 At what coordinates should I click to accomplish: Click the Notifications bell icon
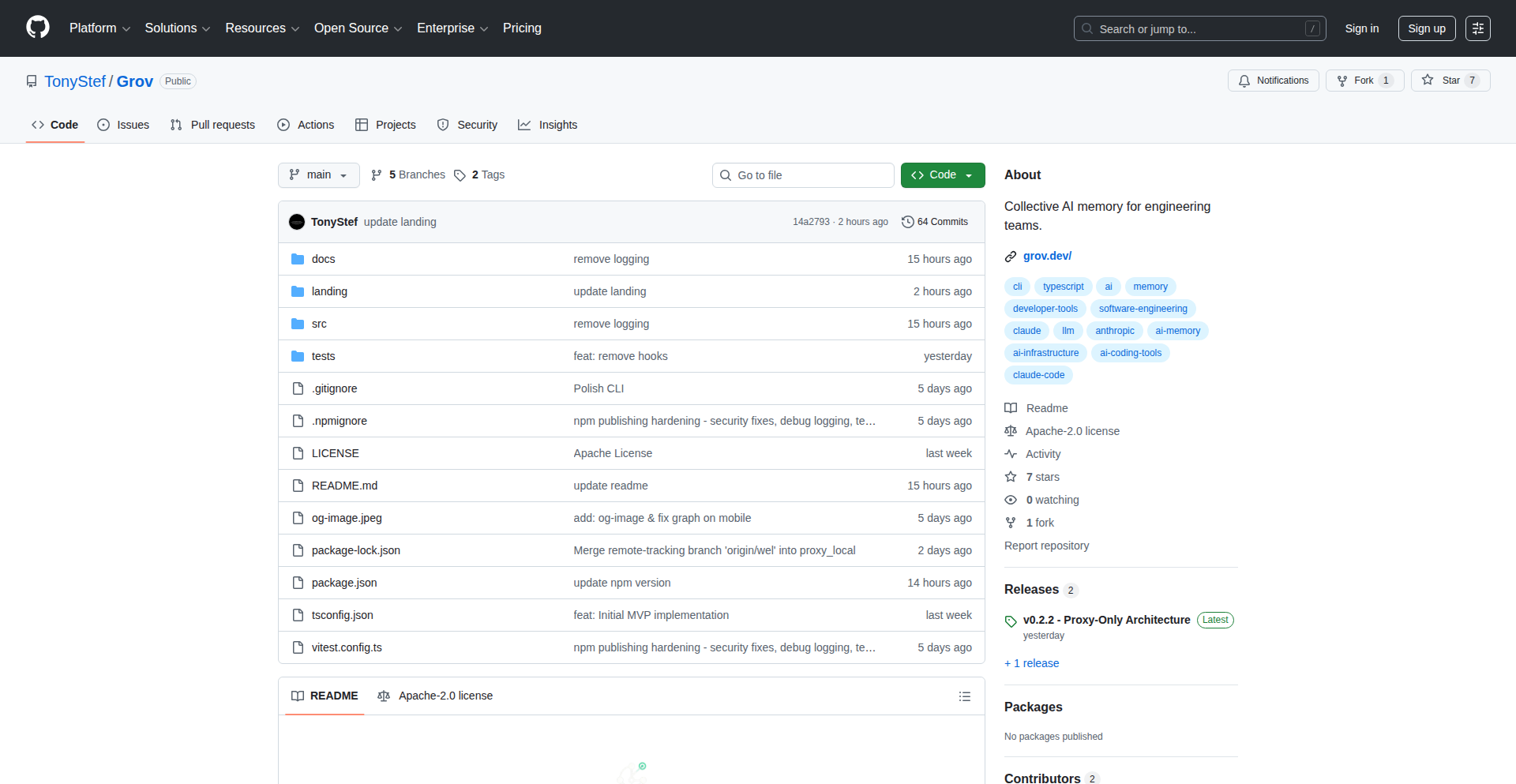click(x=1244, y=81)
